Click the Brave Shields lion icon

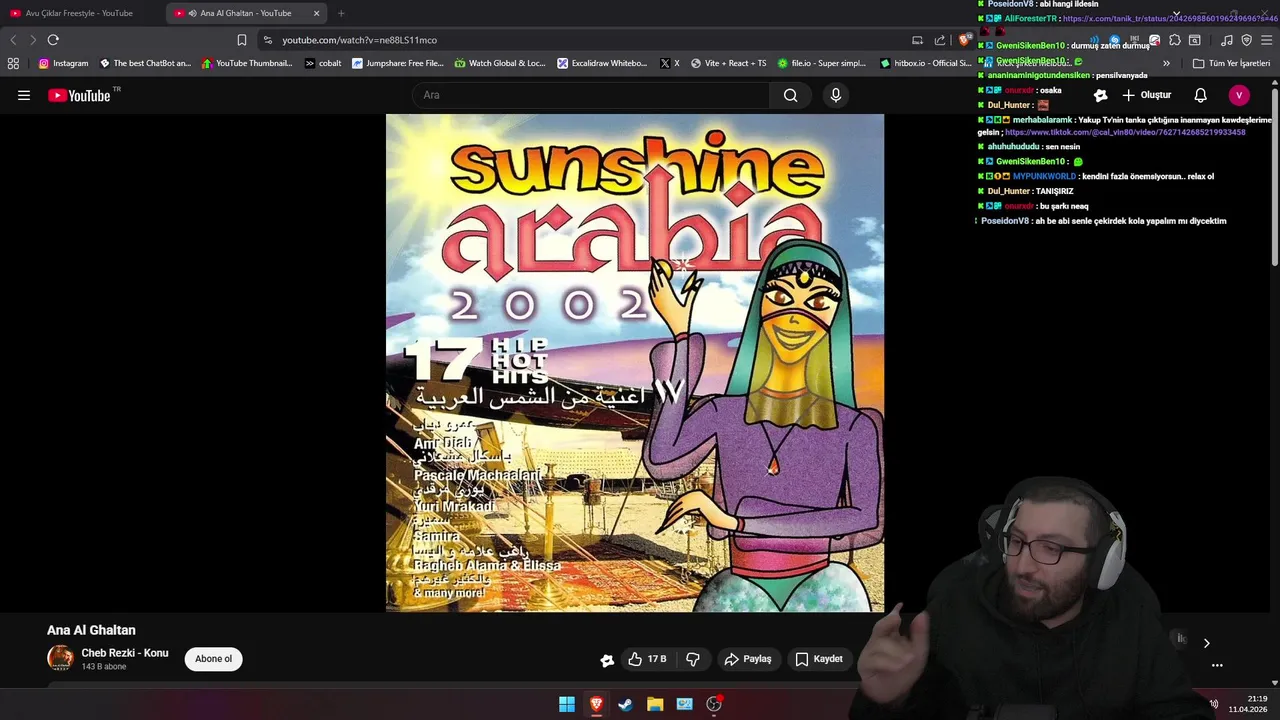pyautogui.click(x=964, y=40)
